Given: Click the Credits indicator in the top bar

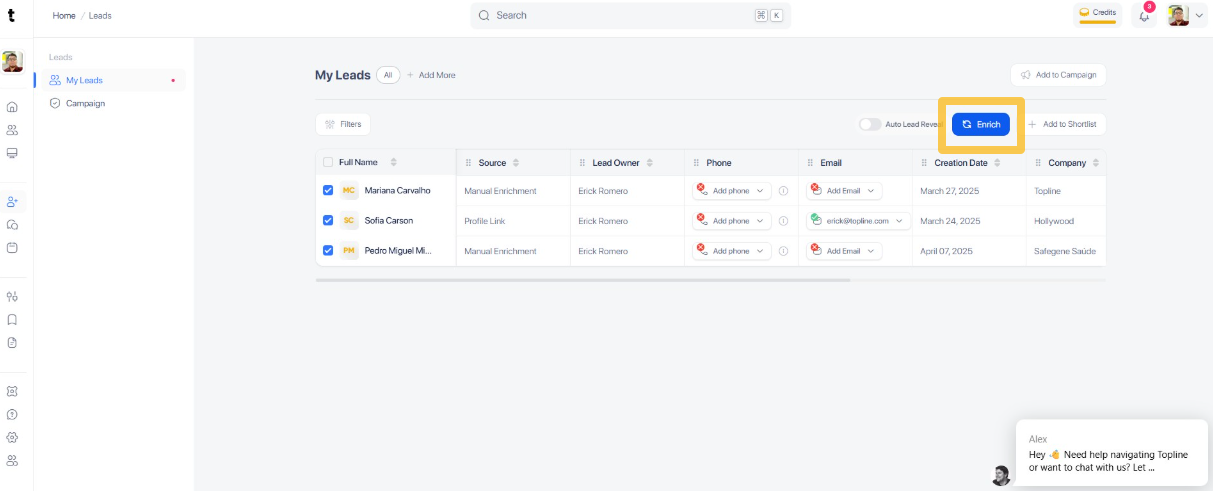Looking at the screenshot, I should point(1097,14).
